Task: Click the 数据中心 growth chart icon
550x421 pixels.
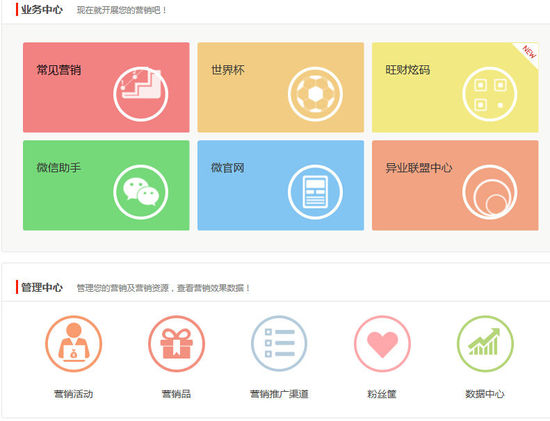Action: coord(485,344)
